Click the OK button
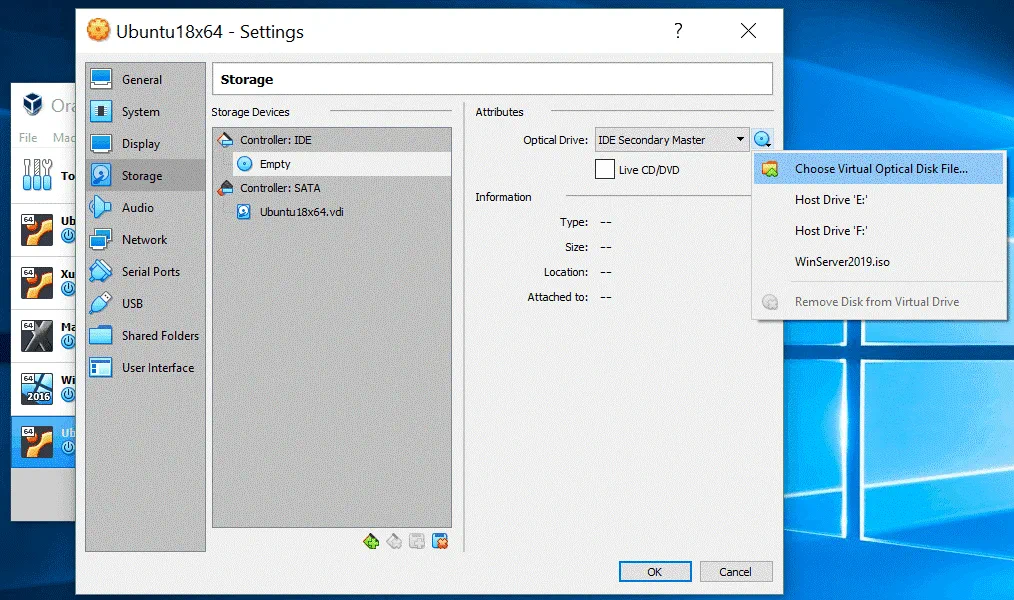 [x=654, y=572]
